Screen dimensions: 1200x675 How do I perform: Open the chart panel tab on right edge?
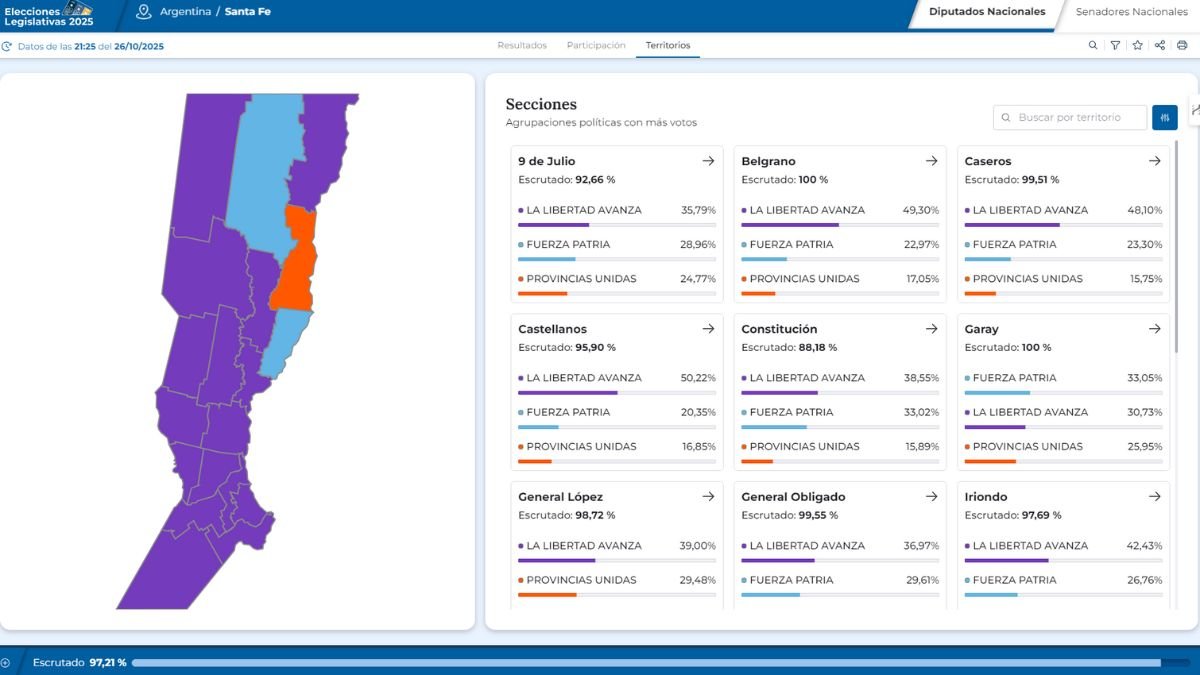(1195, 109)
